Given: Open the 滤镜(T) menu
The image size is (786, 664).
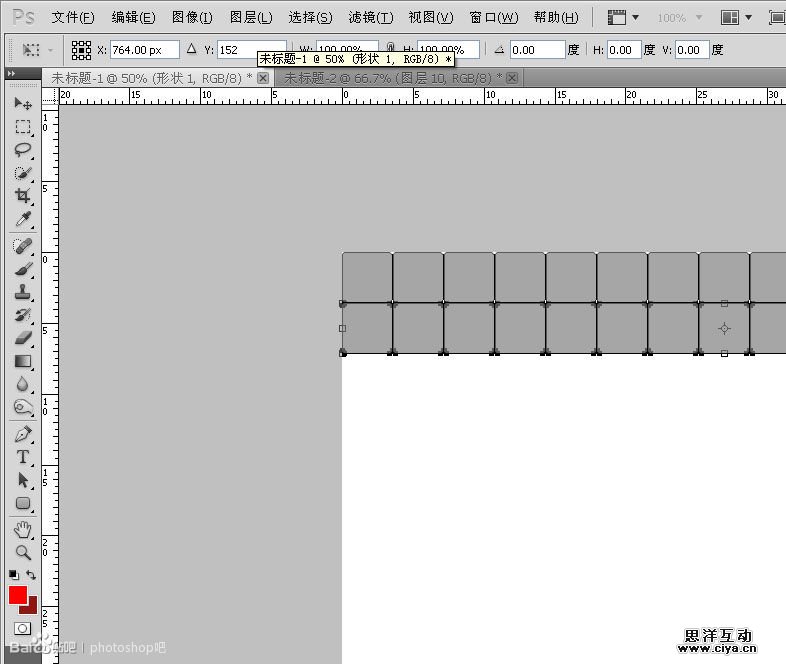Looking at the screenshot, I should [370, 18].
